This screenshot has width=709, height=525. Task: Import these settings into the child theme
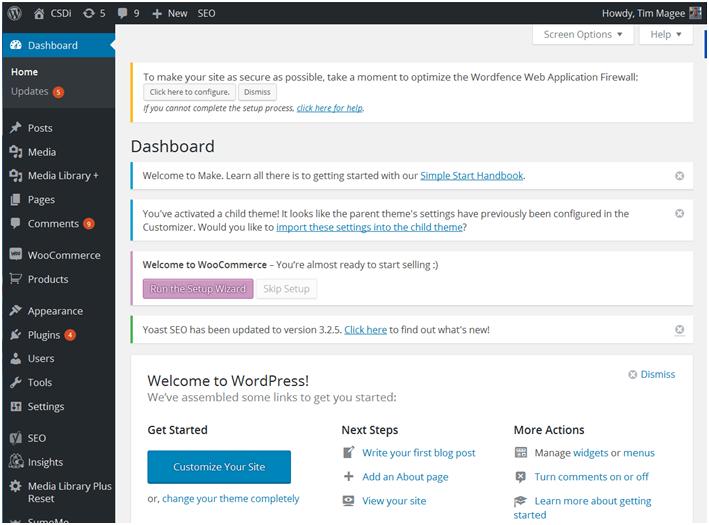tap(369, 227)
